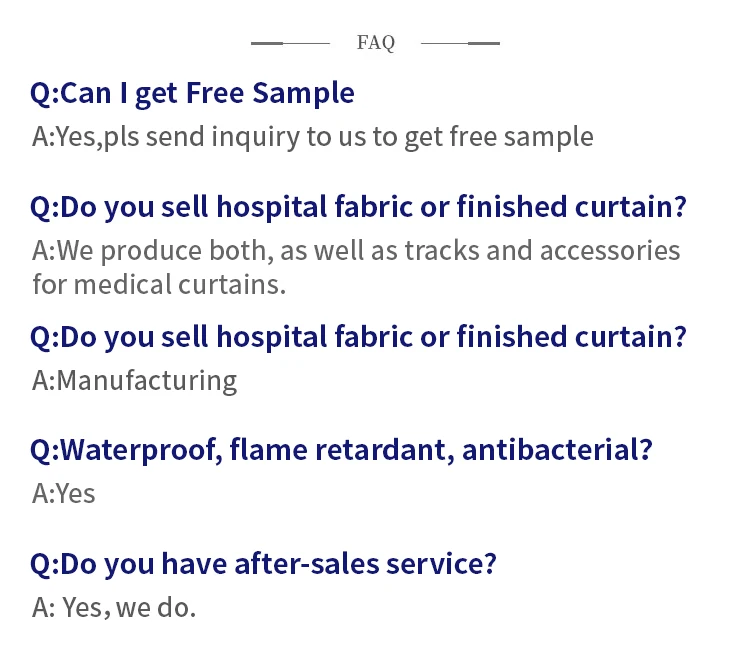
Task: Click the "for medical curtains." text line
Action: [x=159, y=284]
